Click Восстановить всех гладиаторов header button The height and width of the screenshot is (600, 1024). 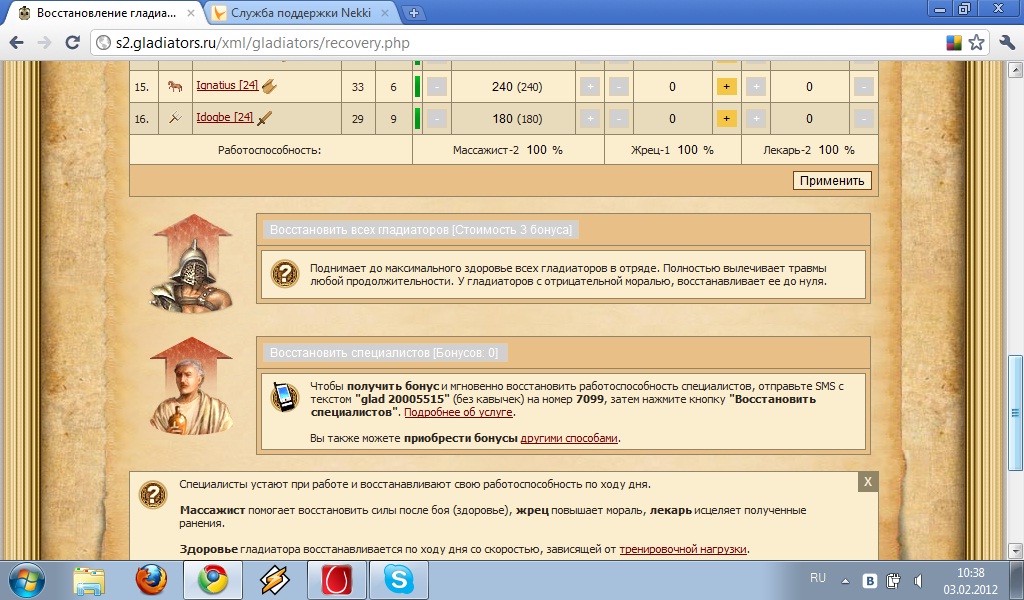coord(421,230)
